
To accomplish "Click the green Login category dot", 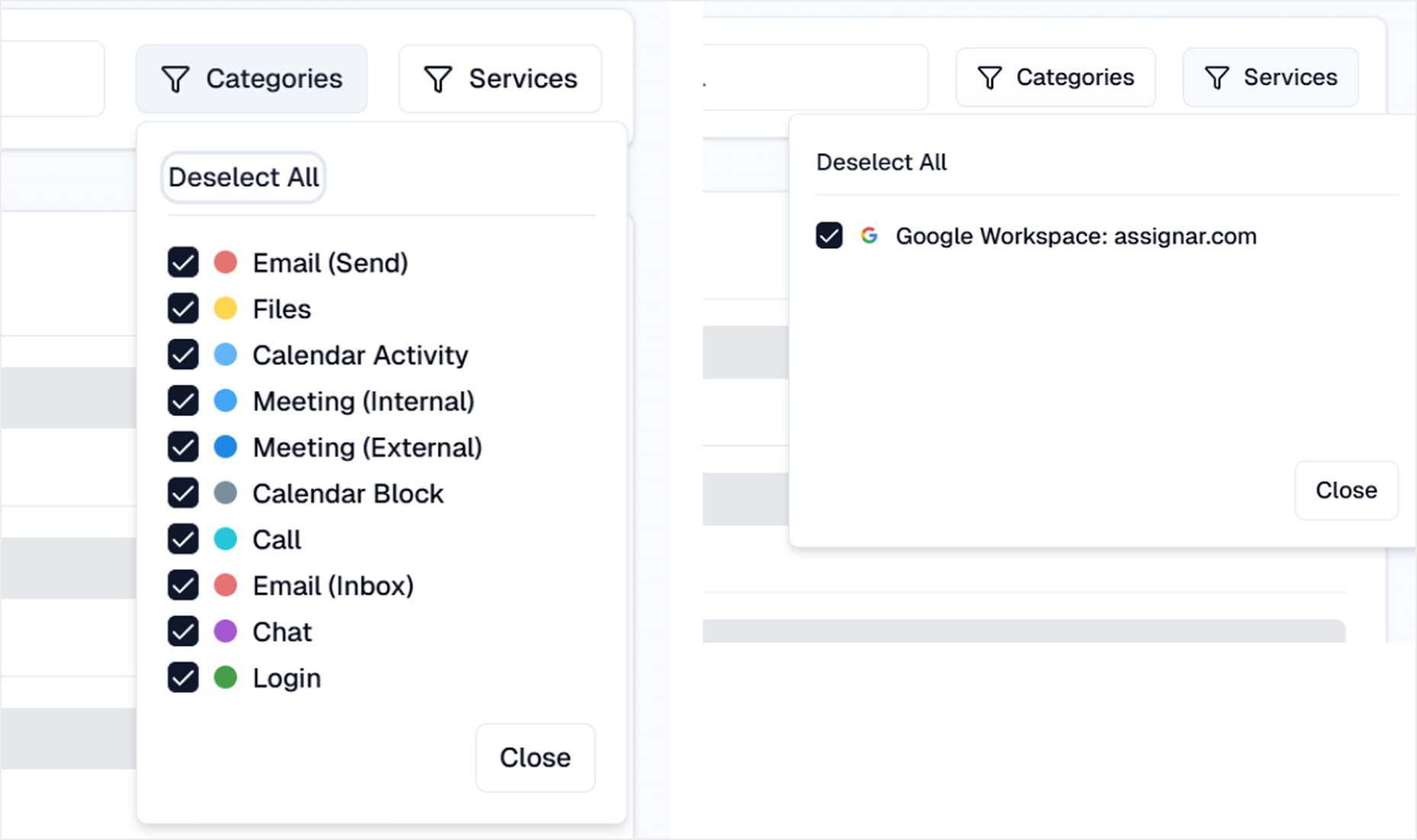I will (225, 678).
